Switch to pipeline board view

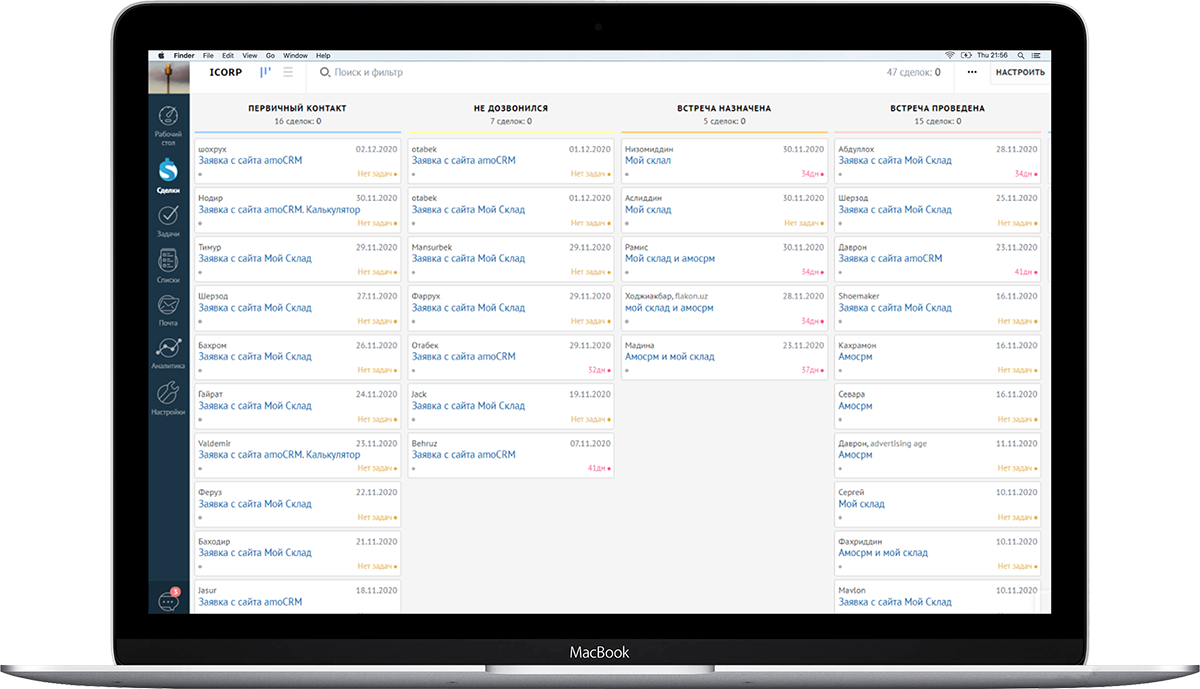[x=265, y=72]
